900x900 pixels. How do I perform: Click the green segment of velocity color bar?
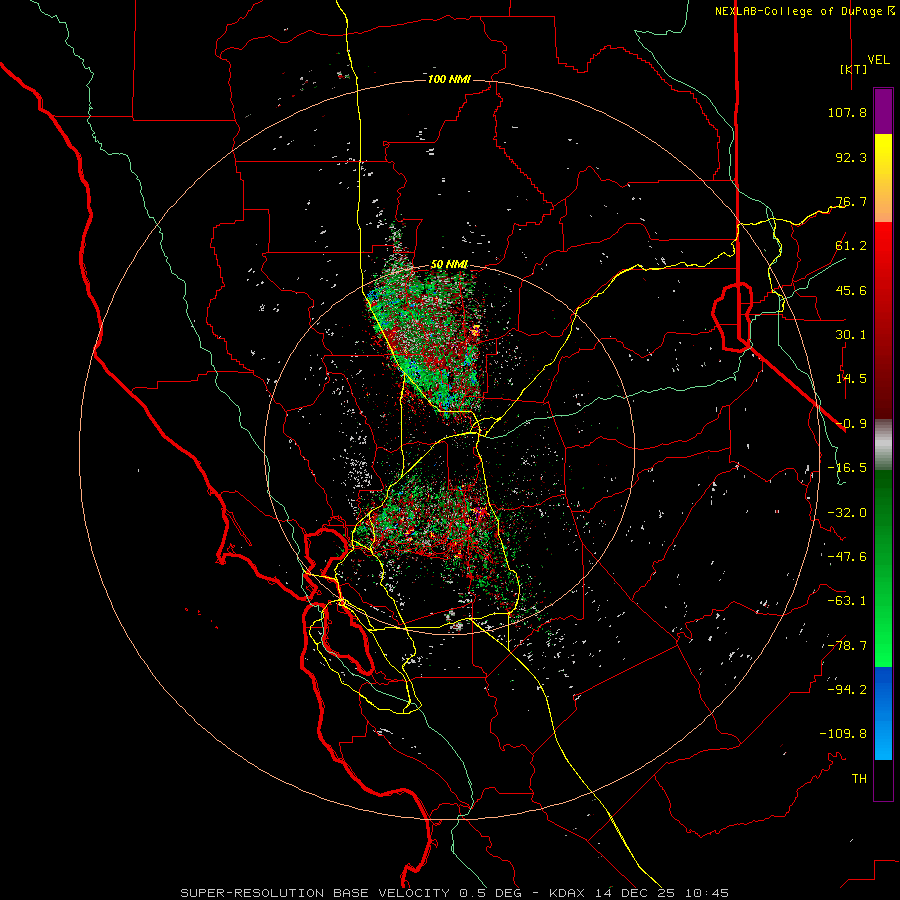coord(883,568)
